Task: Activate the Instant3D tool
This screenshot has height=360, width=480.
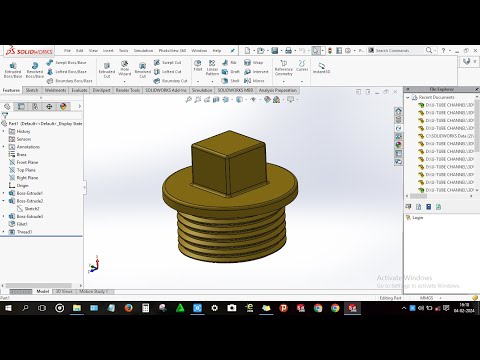Action: (321, 68)
